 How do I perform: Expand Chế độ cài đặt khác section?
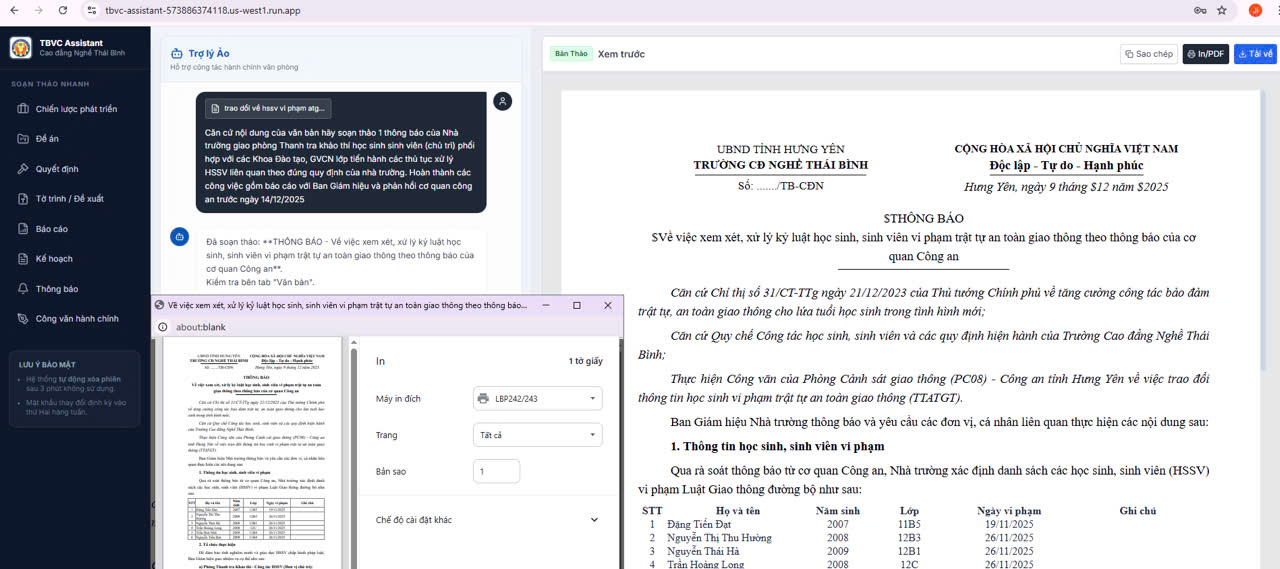(x=488, y=520)
